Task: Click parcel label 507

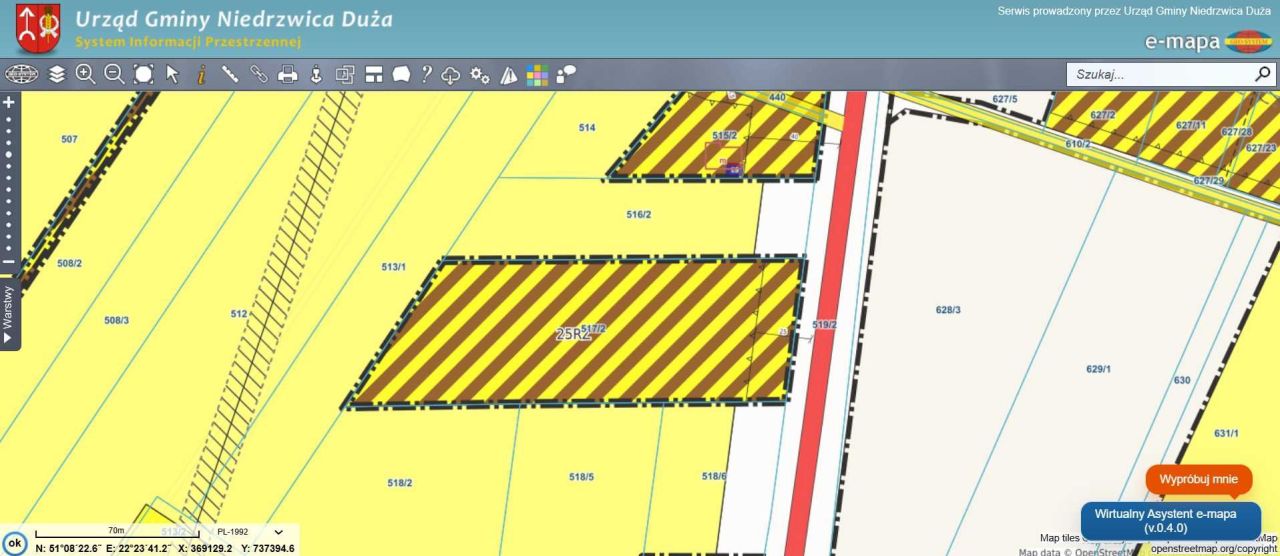Action: point(69,139)
